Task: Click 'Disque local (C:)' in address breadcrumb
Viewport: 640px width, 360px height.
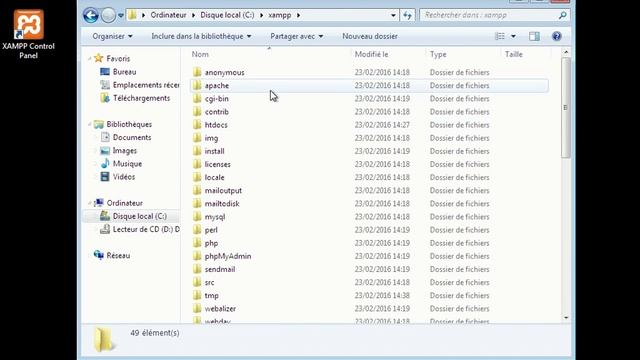Action: tap(227, 15)
